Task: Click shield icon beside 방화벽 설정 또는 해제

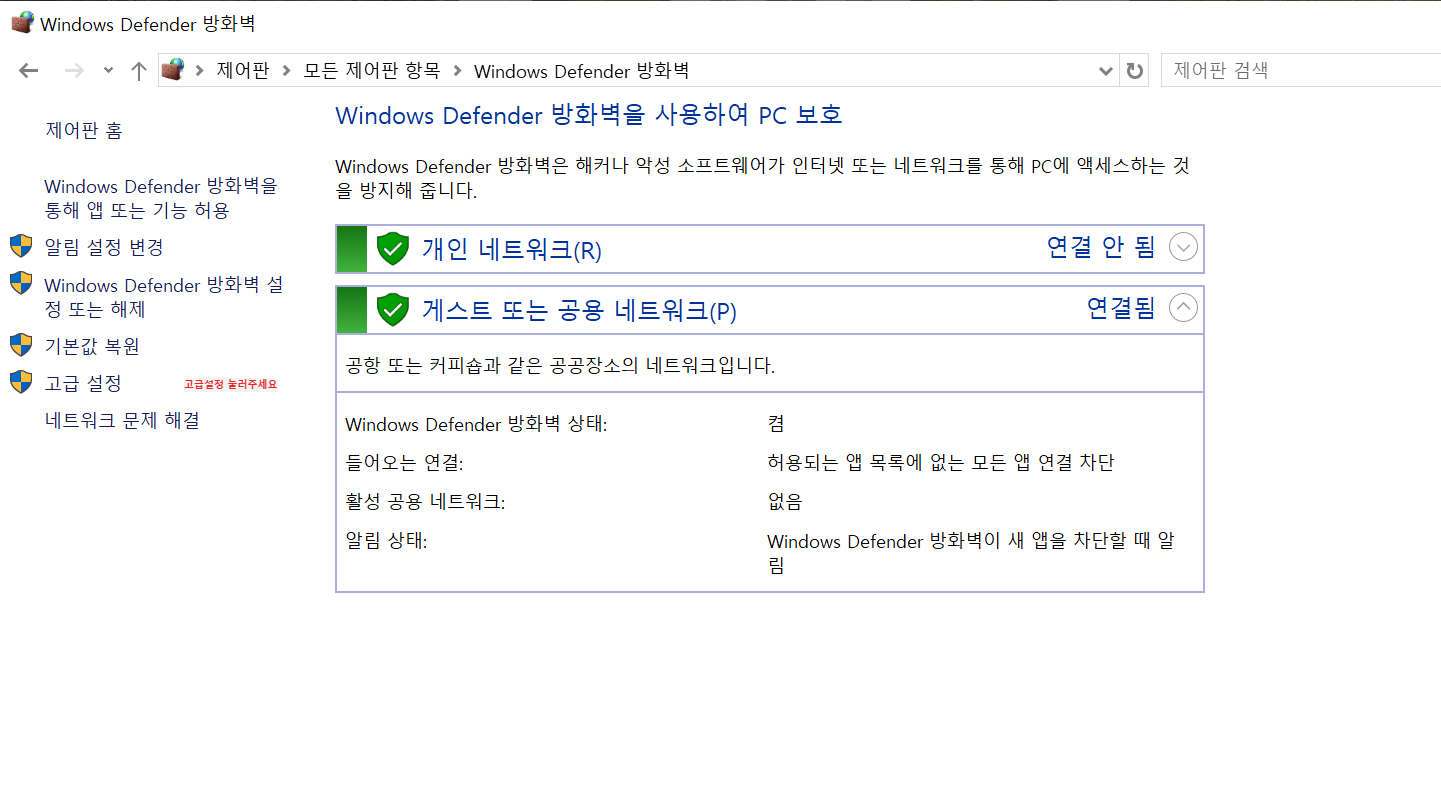Action: [x=21, y=283]
